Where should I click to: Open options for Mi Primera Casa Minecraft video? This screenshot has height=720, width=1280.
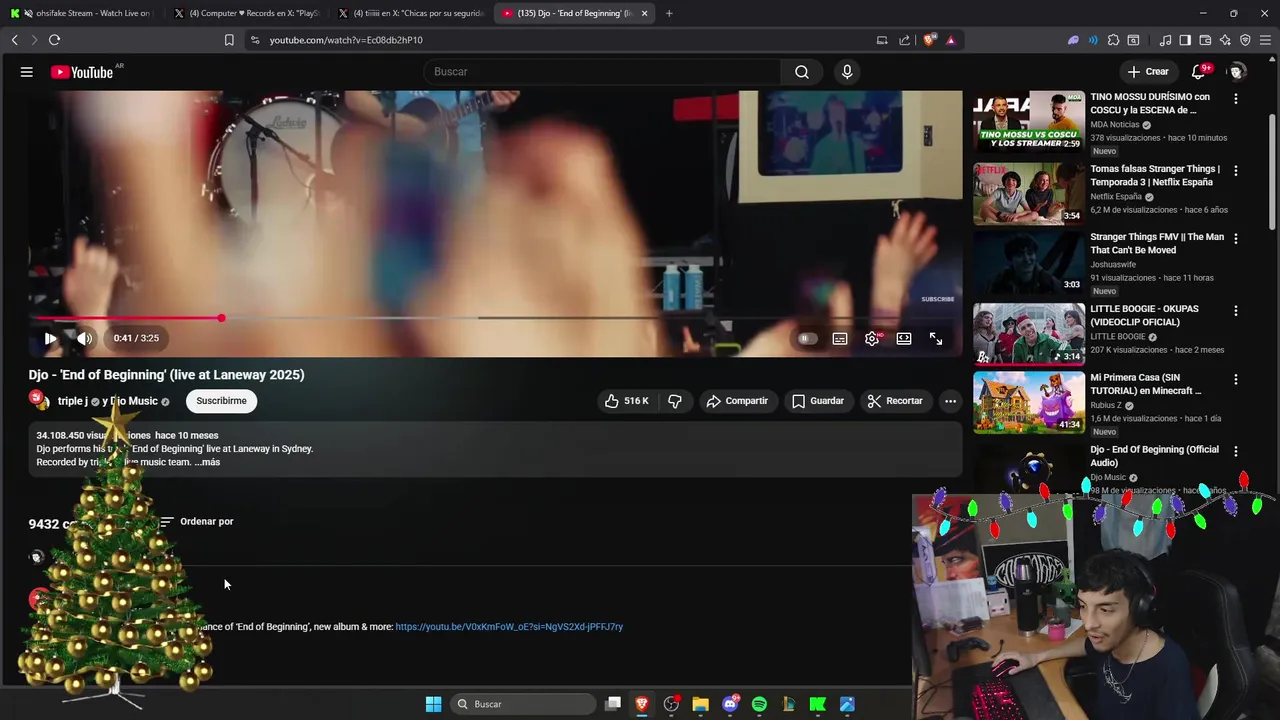coord(1235,380)
